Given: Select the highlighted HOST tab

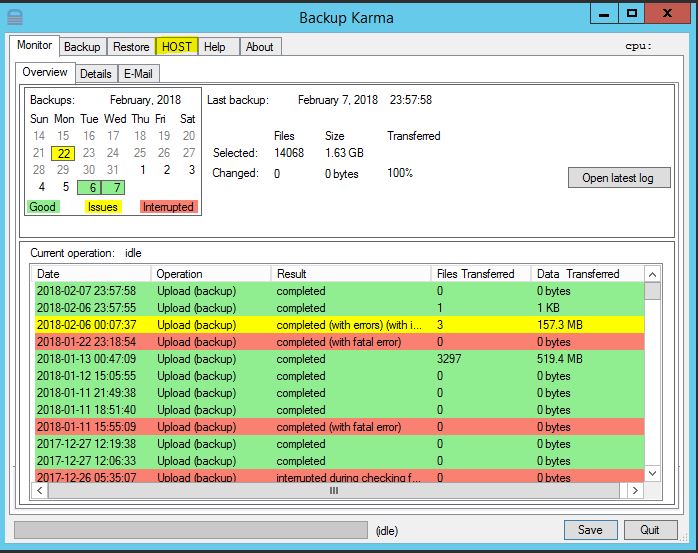Looking at the screenshot, I should pos(177,47).
